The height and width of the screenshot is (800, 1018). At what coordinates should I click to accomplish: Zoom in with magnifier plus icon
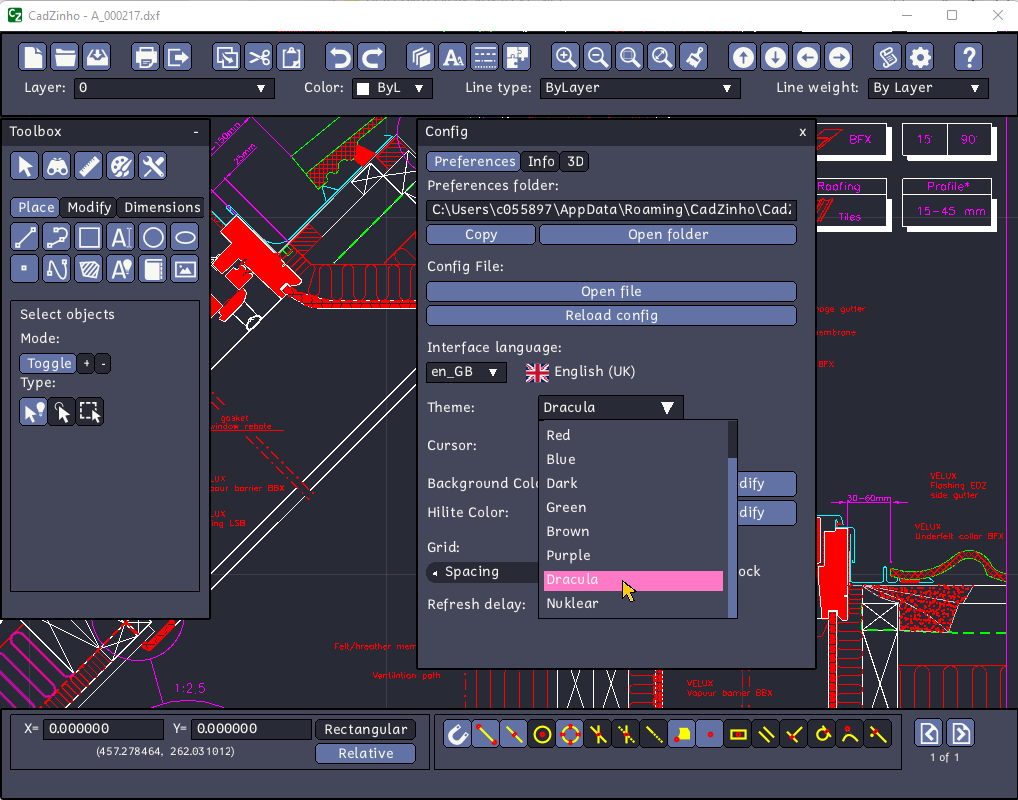pos(565,57)
